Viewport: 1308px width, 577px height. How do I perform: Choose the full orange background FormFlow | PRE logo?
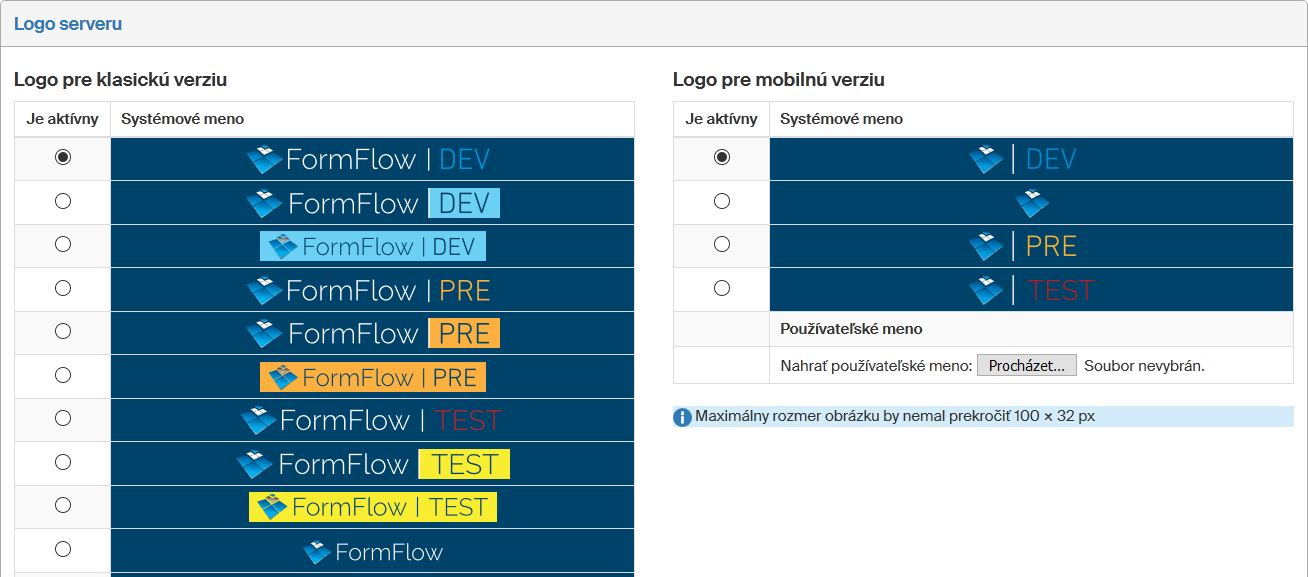63,375
